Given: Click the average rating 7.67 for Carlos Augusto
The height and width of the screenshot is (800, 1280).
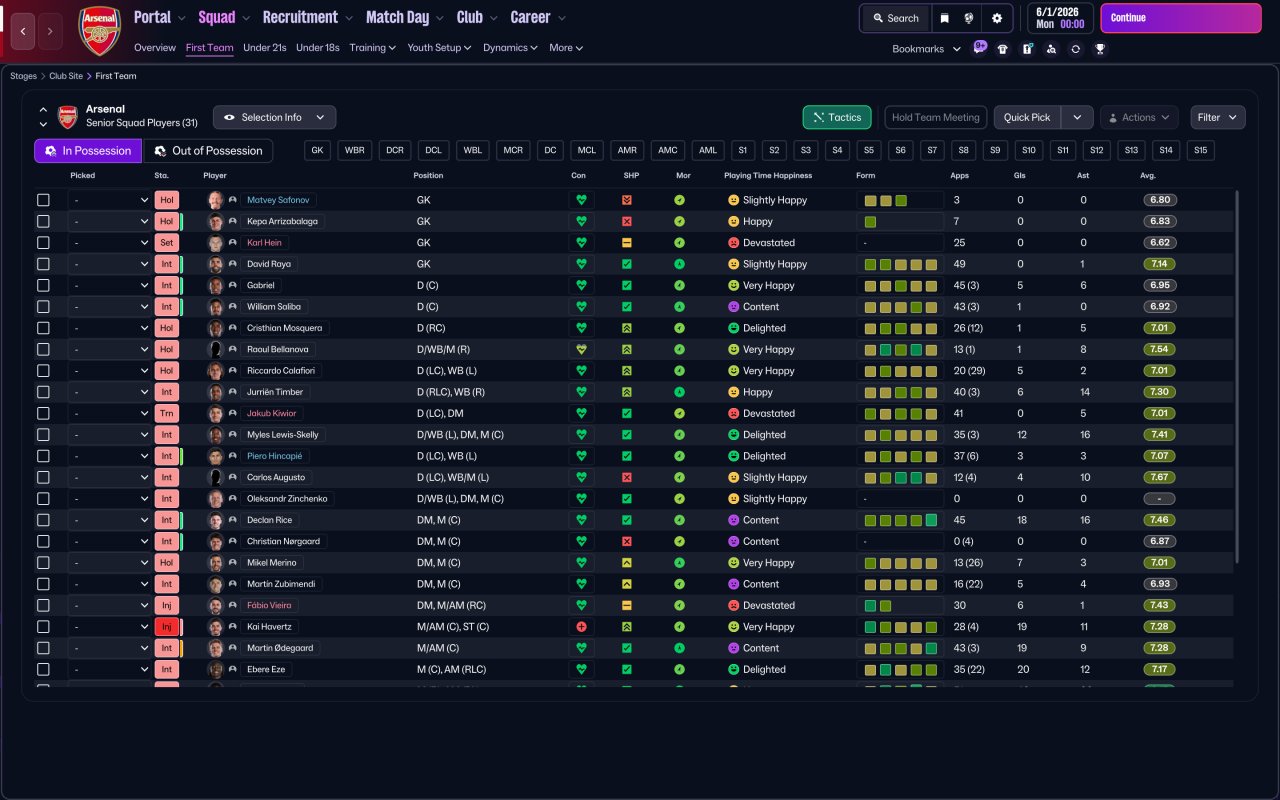Looking at the screenshot, I should tap(1160, 478).
